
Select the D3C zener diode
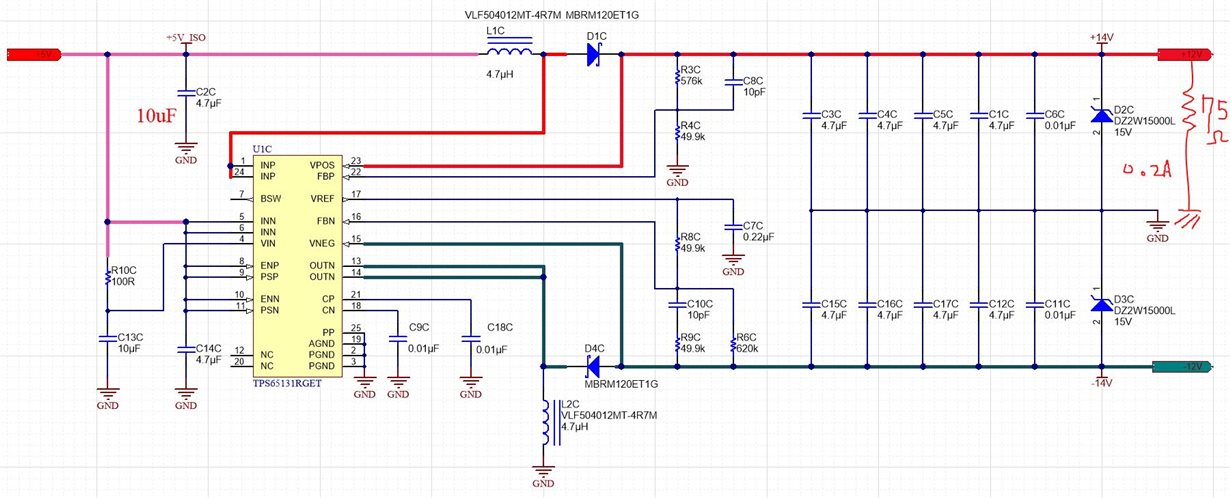pyautogui.click(x=1101, y=304)
